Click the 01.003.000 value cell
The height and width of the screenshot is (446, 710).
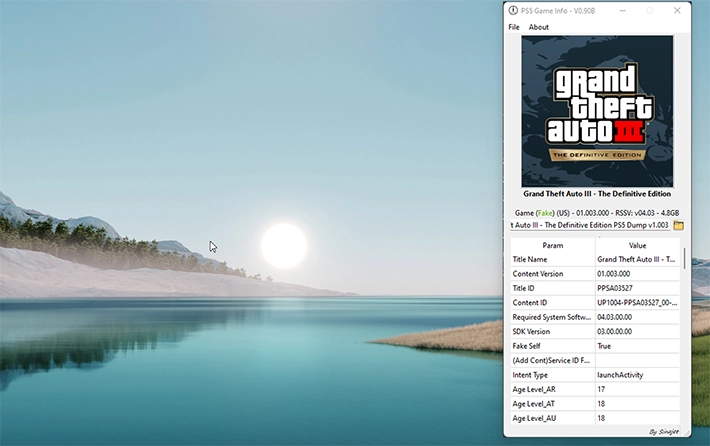pyautogui.click(x=637, y=274)
